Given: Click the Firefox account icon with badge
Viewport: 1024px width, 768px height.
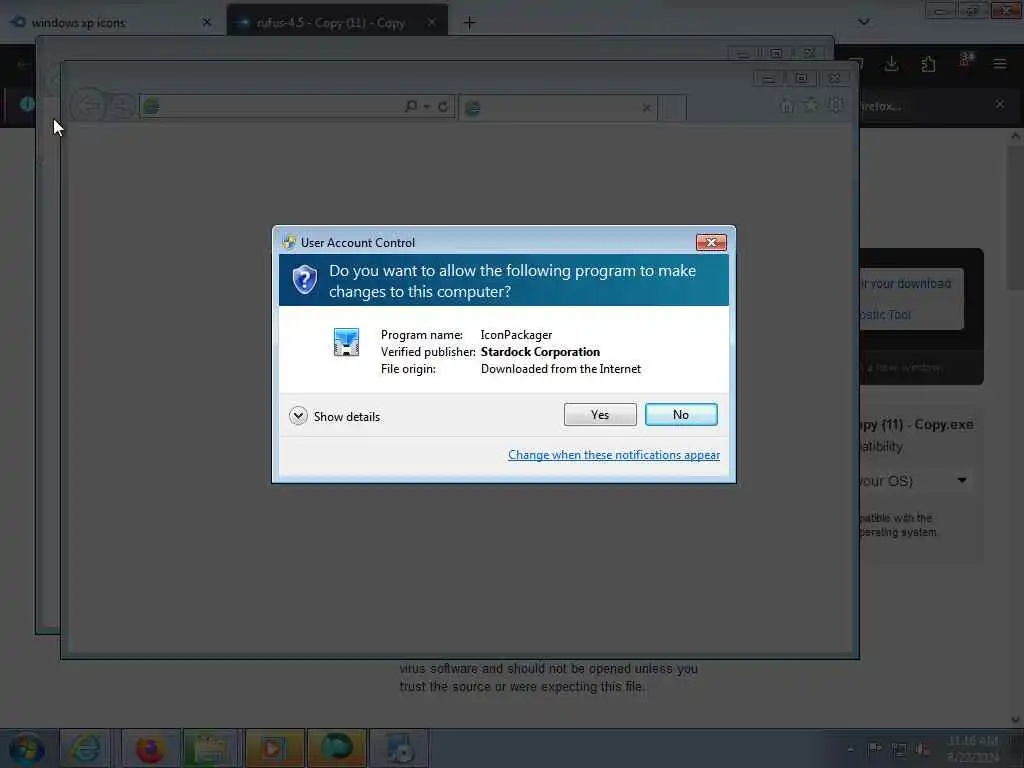Looking at the screenshot, I should click(x=966, y=60).
